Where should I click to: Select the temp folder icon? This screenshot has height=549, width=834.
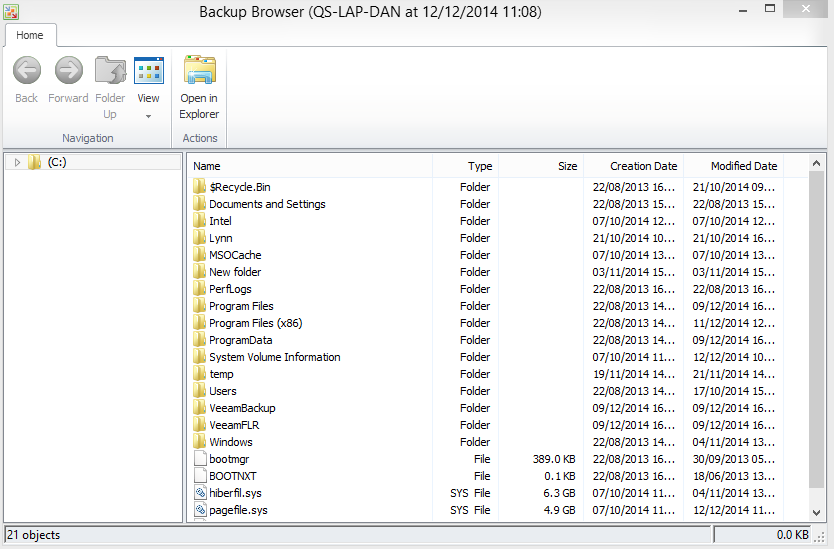click(x=199, y=374)
